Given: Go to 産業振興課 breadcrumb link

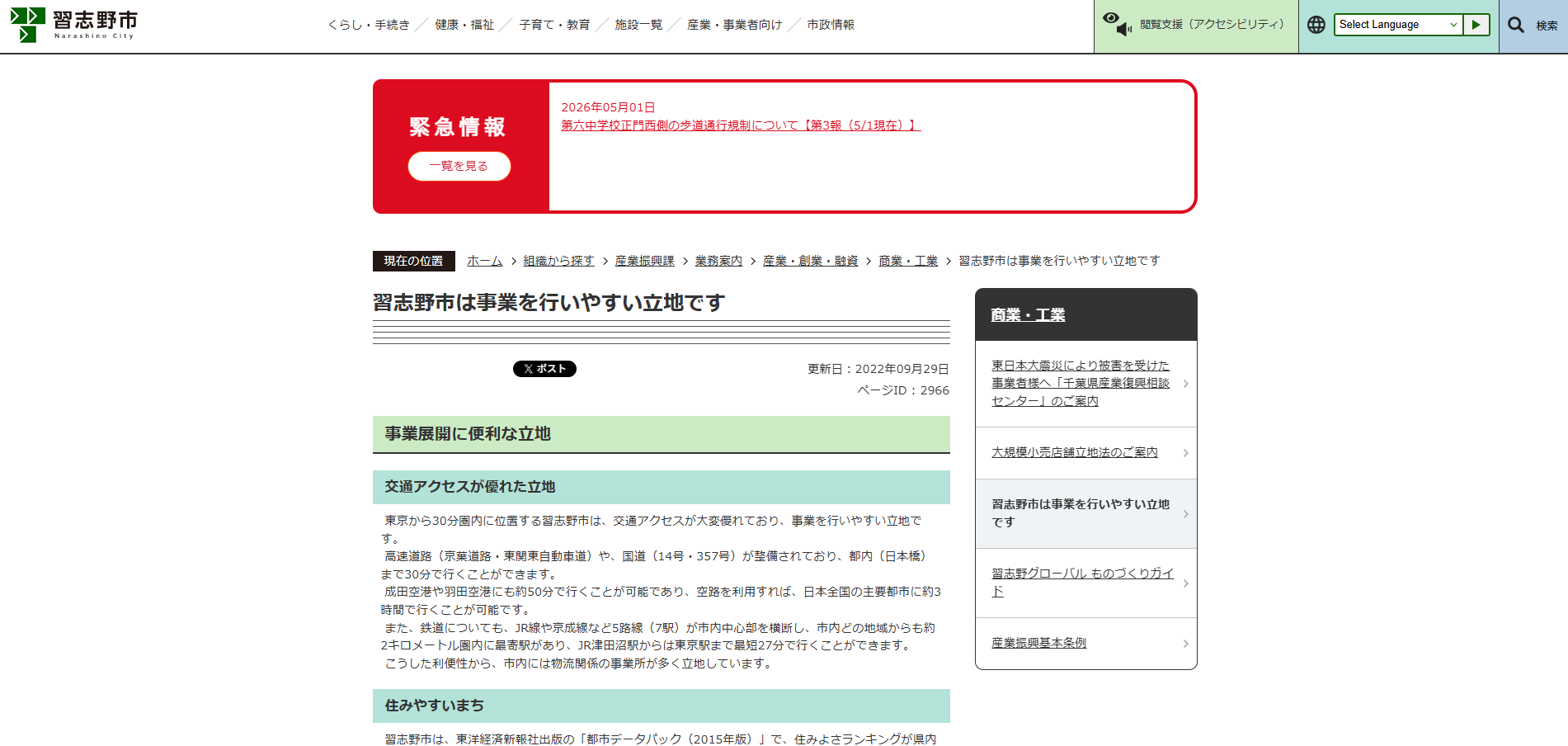Looking at the screenshot, I should (x=644, y=261).
